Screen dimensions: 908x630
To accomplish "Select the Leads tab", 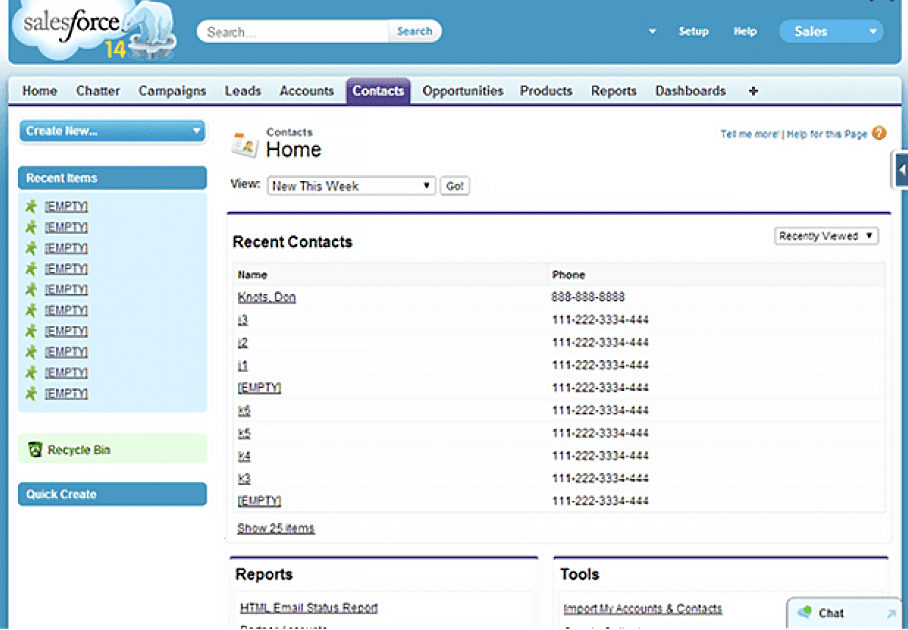I will [243, 91].
